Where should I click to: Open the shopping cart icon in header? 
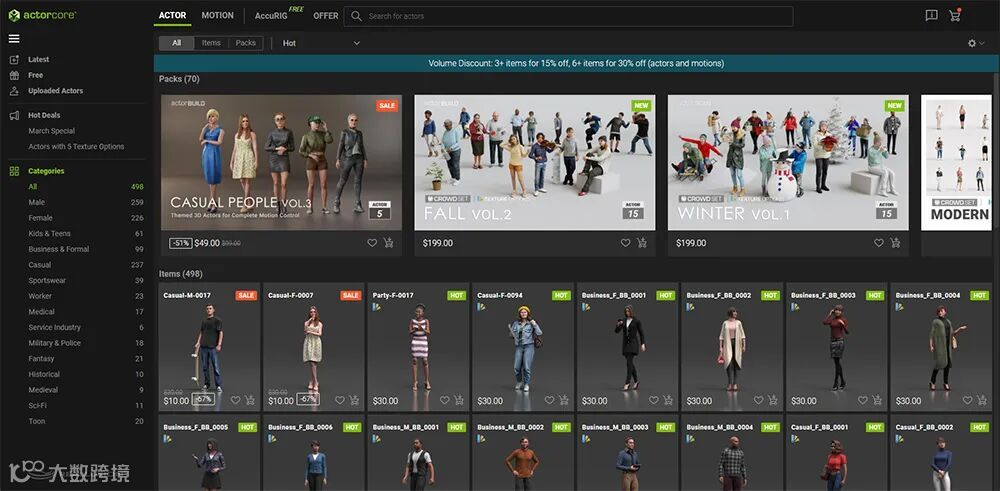[955, 15]
